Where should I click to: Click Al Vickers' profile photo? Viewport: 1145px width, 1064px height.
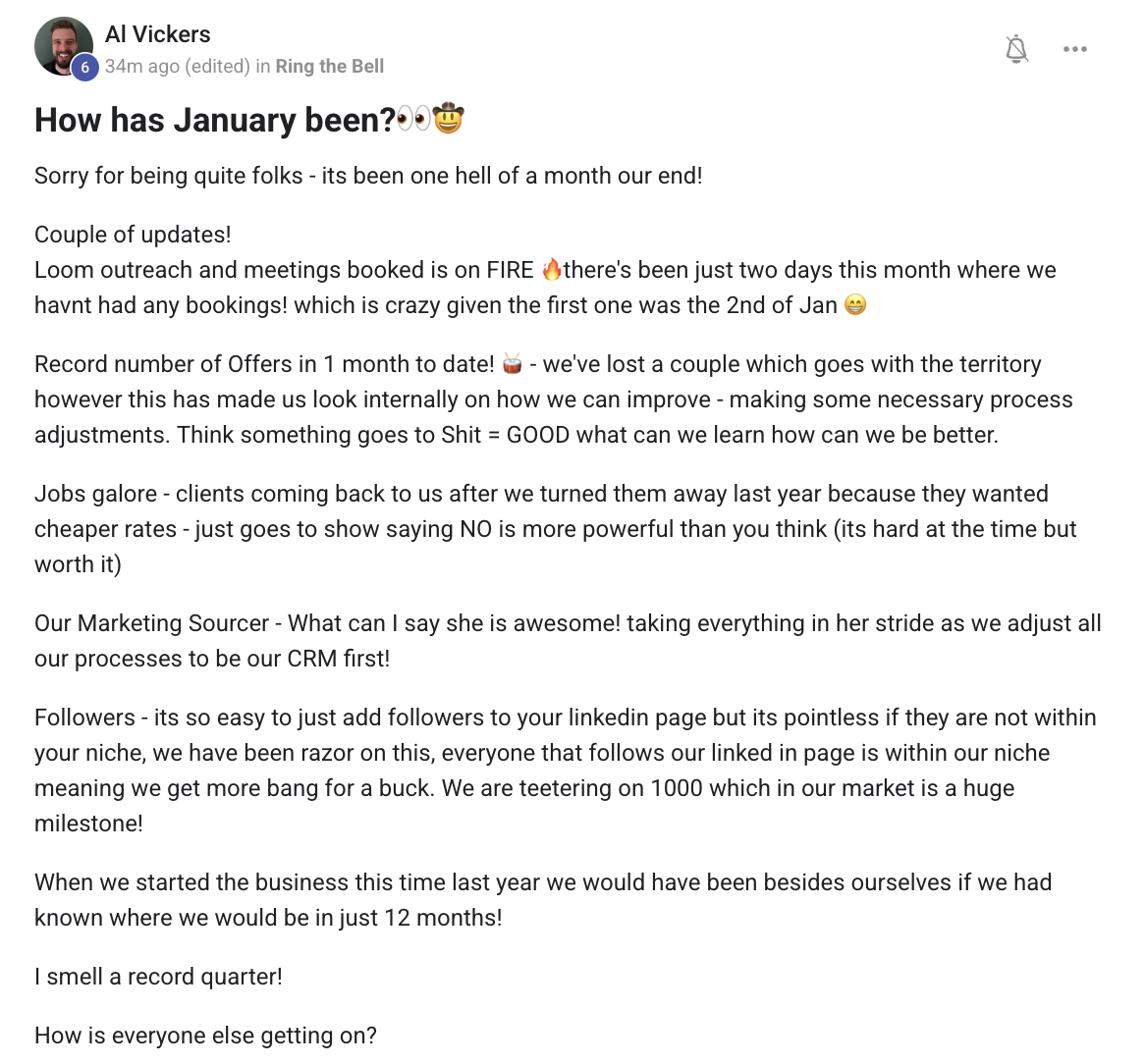(62, 44)
